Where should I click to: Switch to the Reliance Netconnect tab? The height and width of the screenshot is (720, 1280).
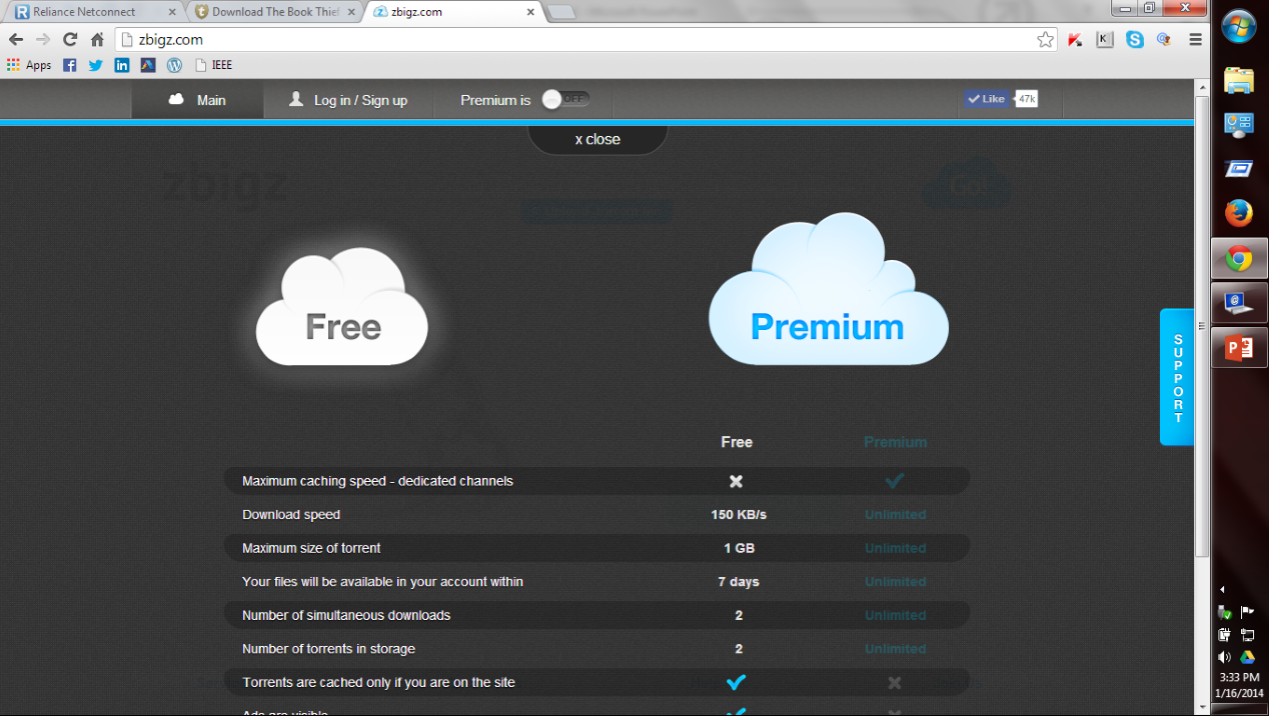[x=90, y=12]
